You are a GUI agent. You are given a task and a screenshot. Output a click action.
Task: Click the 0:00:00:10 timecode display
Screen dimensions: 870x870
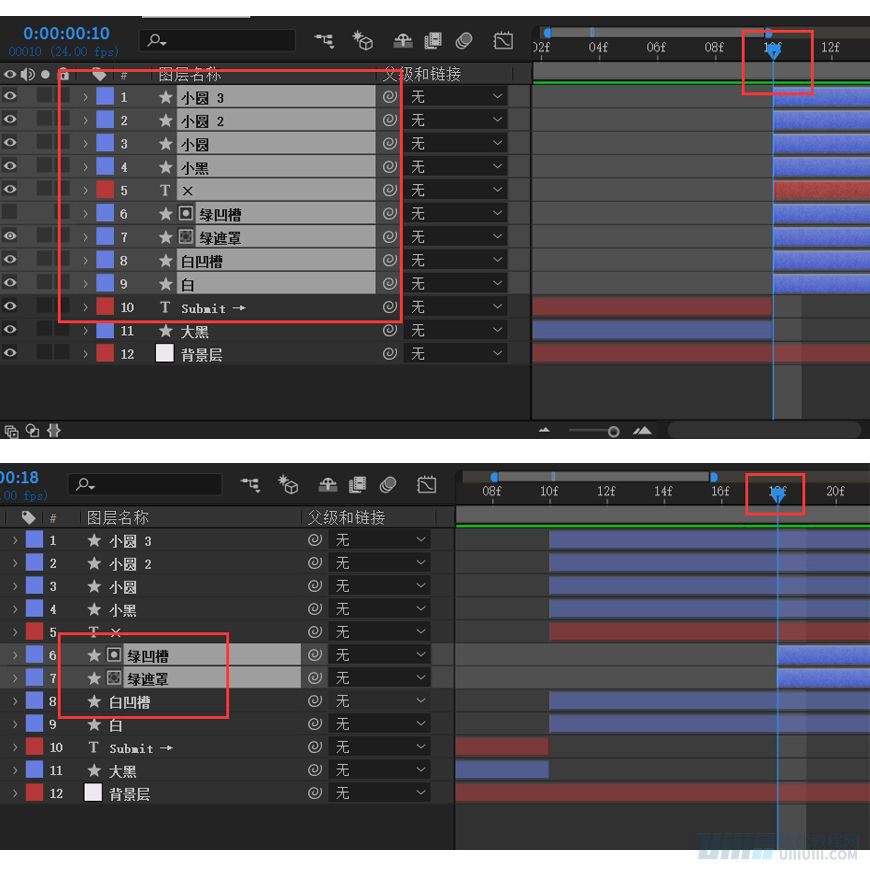click(66, 33)
